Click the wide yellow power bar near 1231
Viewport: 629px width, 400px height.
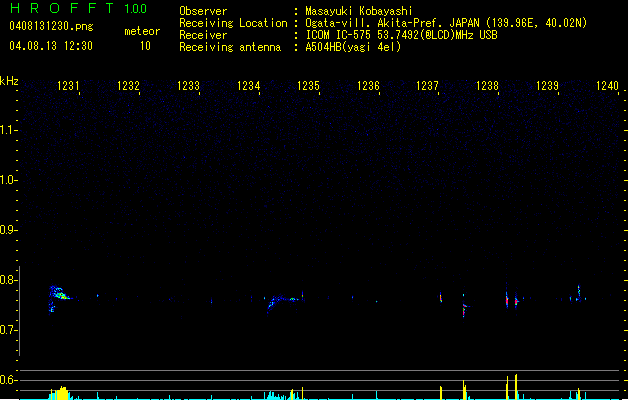click(62, 393)
